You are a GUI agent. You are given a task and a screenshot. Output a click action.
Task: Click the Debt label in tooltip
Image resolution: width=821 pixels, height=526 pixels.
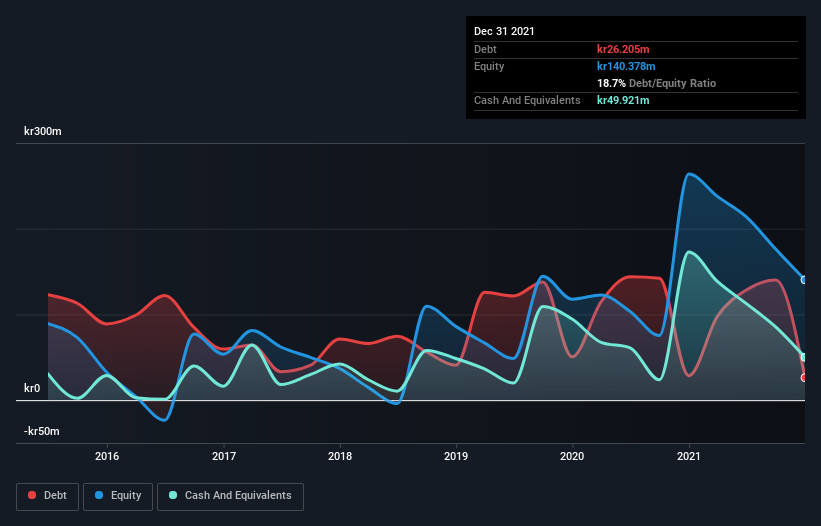point(485,49)
